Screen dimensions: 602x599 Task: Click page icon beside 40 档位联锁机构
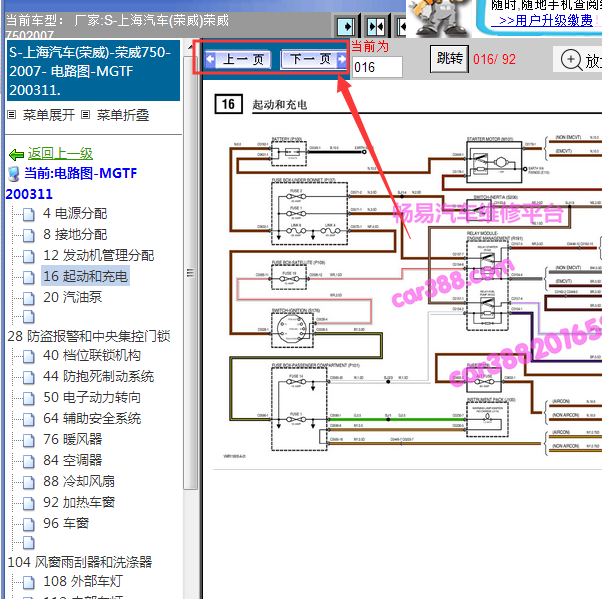[x=29, y=357]
